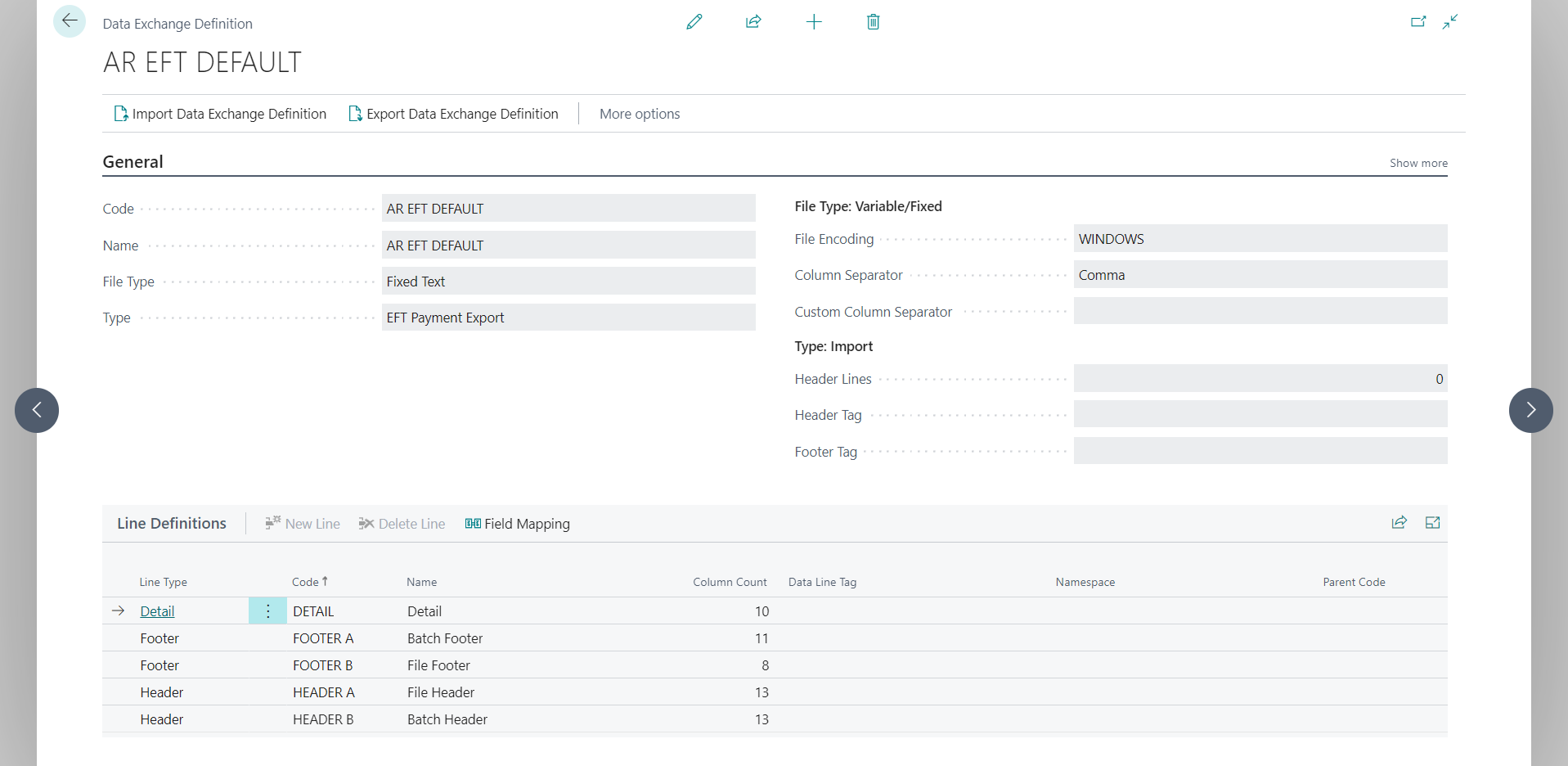Click the Detail name cell
1568x766 pixels.
click(425, 611)
